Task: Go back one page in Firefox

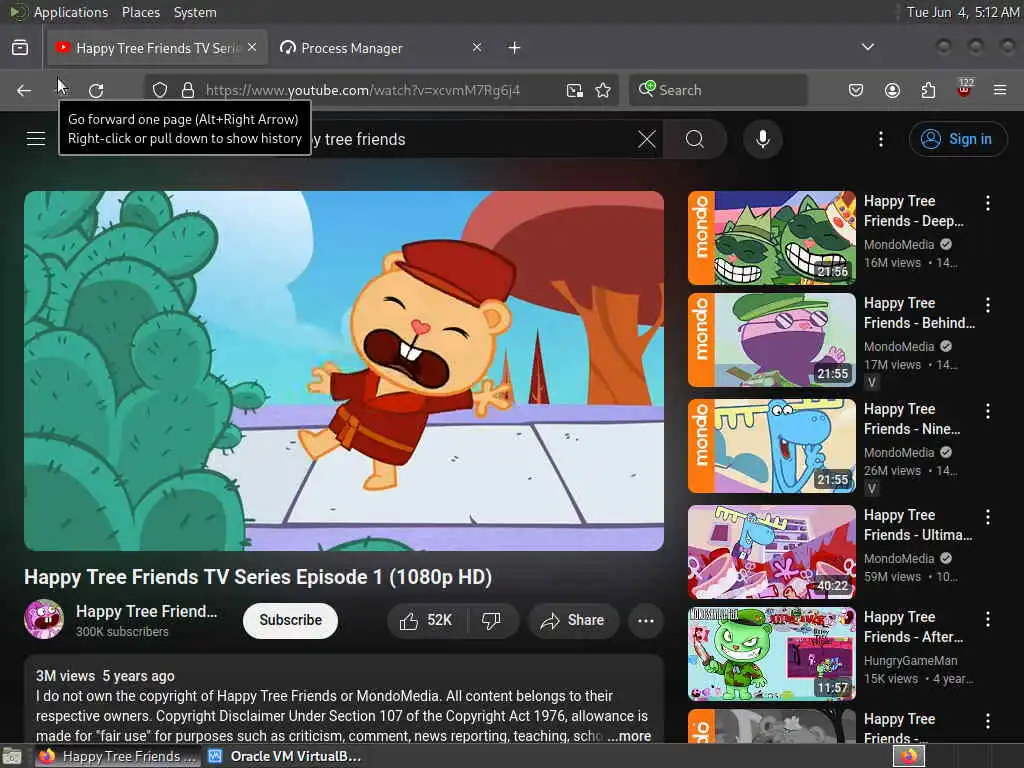Action: (x=24, y=90)
